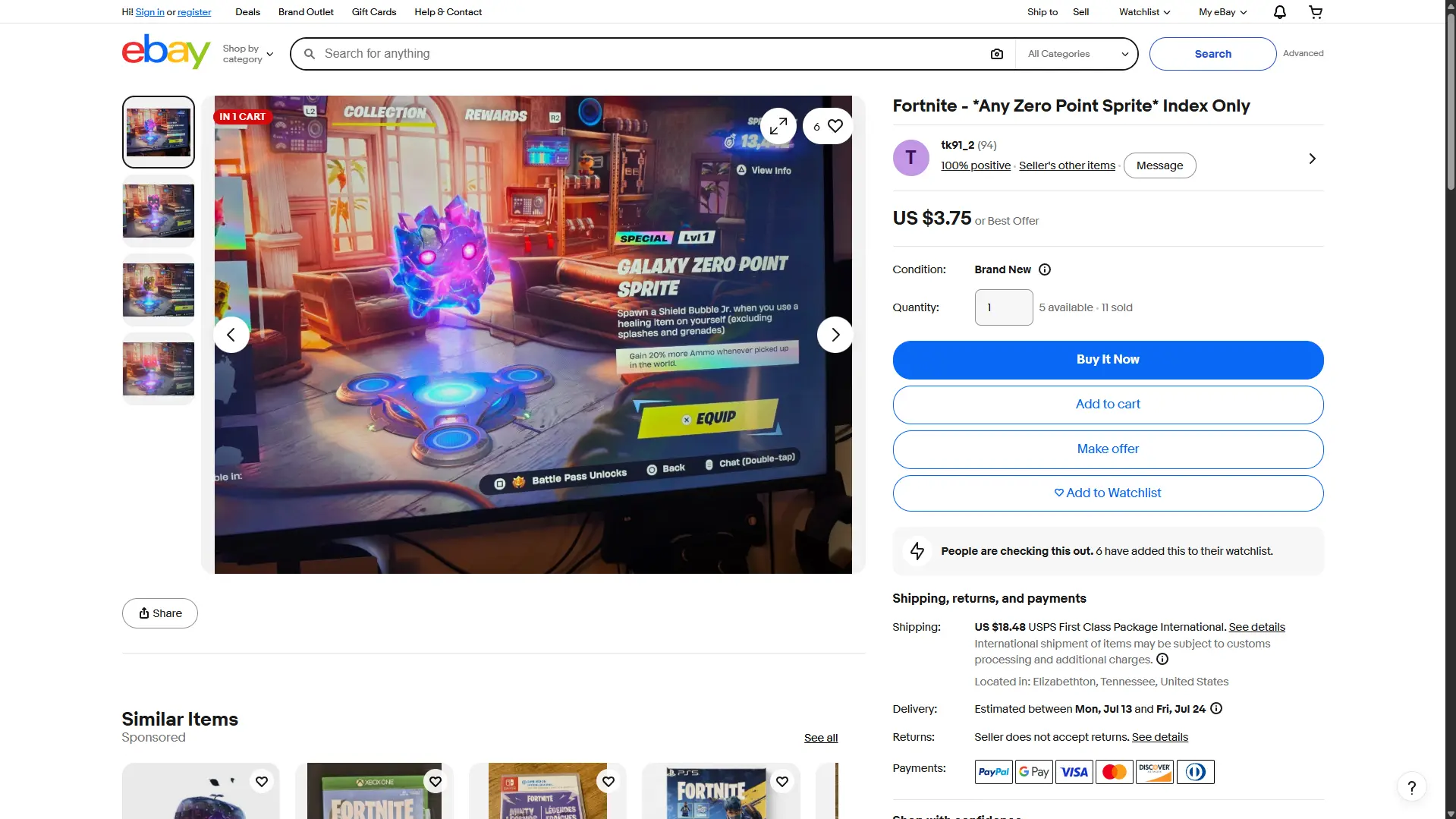Favorite the item with the heart on the main image
The height and width of the screenshot is (819, 1456).
(x=828, y=126)
